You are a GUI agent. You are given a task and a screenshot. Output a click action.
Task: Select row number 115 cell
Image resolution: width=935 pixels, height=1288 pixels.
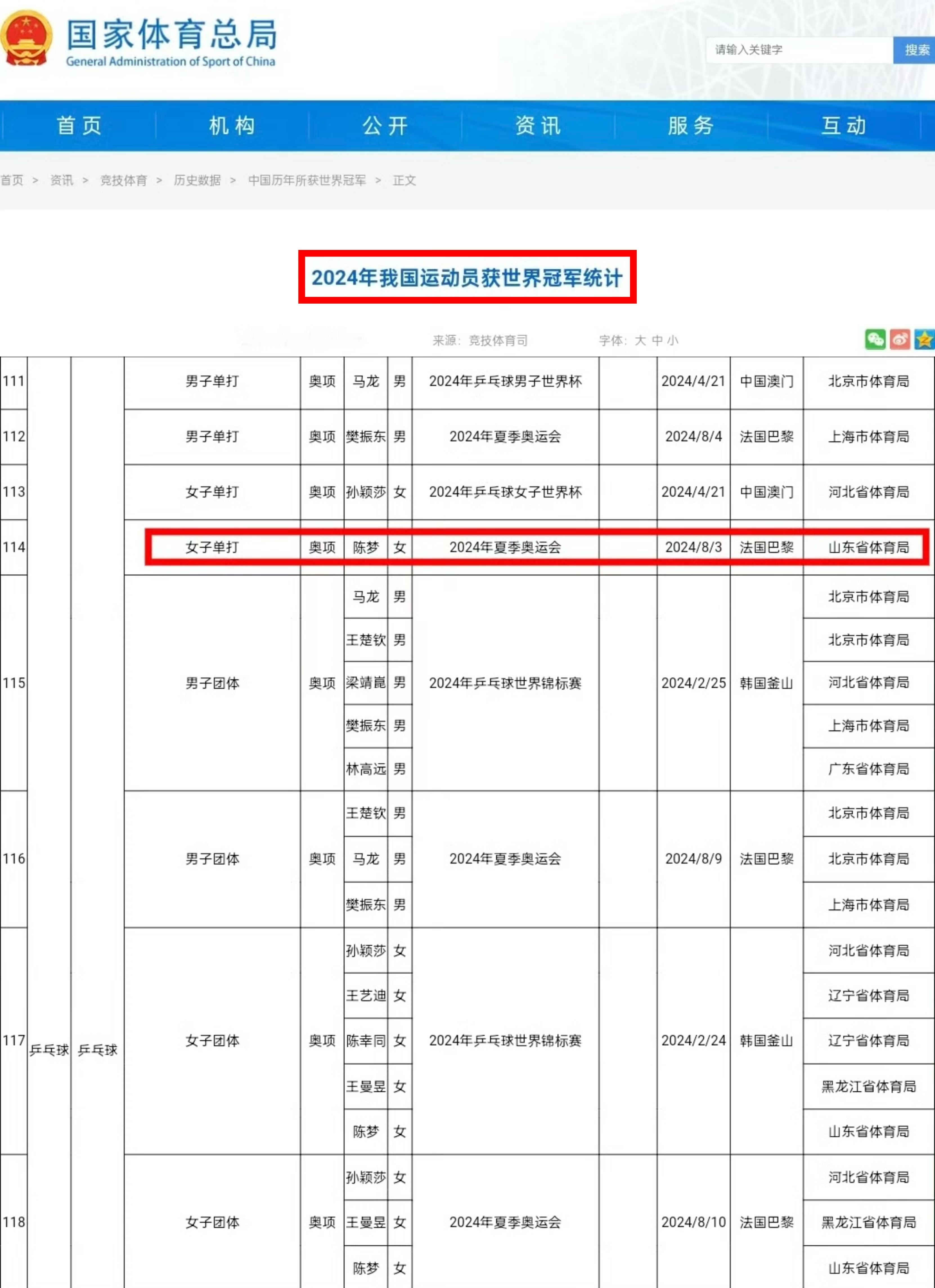tap(14, 683)
